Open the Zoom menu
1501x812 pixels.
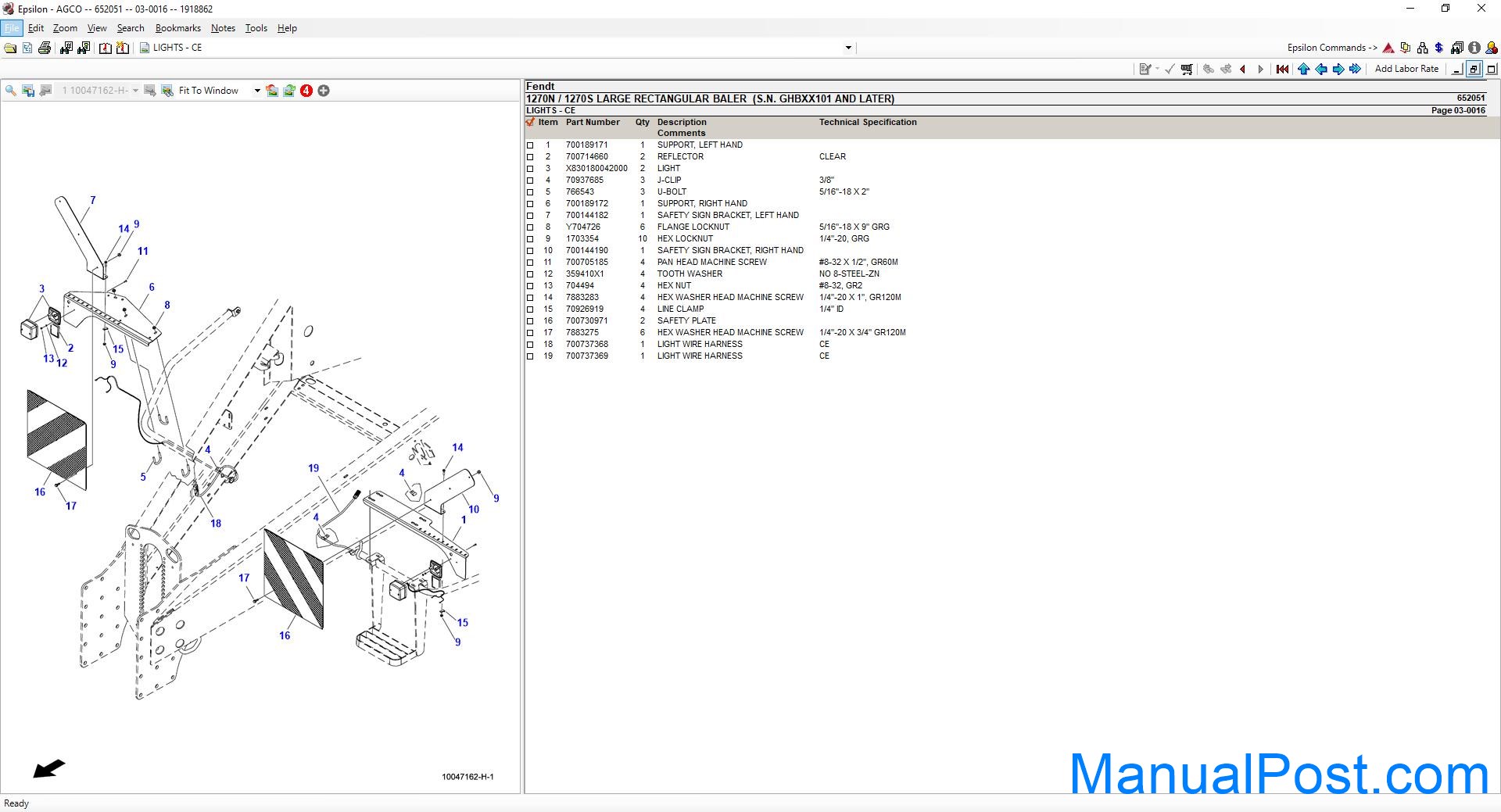pos(65,28)
